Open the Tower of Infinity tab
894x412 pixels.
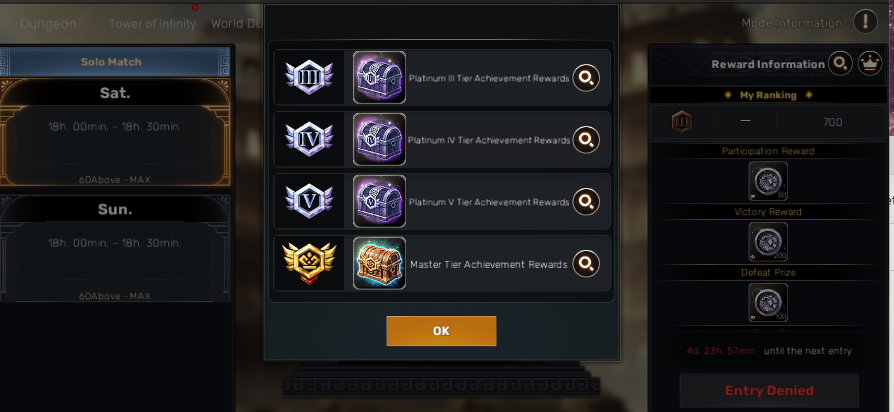tap(152, 24)
